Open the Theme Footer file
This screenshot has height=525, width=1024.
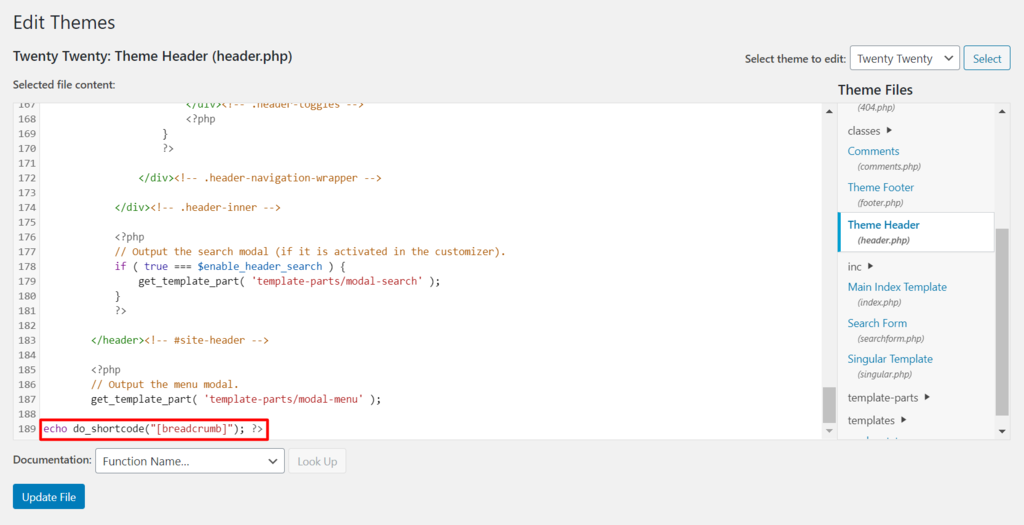[x=880, y=187]
